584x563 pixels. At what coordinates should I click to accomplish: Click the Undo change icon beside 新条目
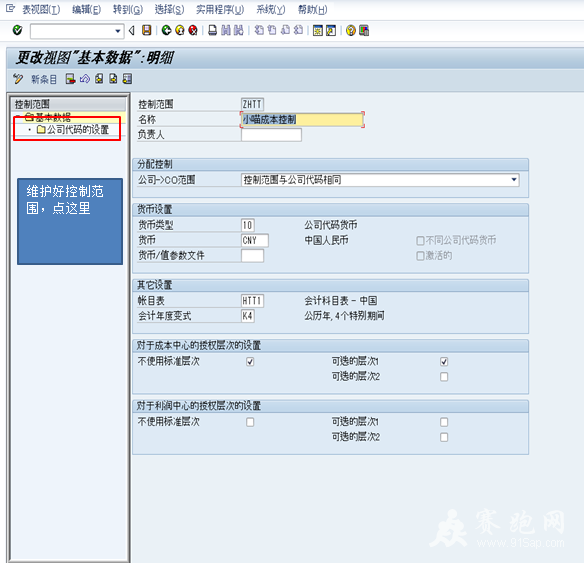(x=85, y=79)
